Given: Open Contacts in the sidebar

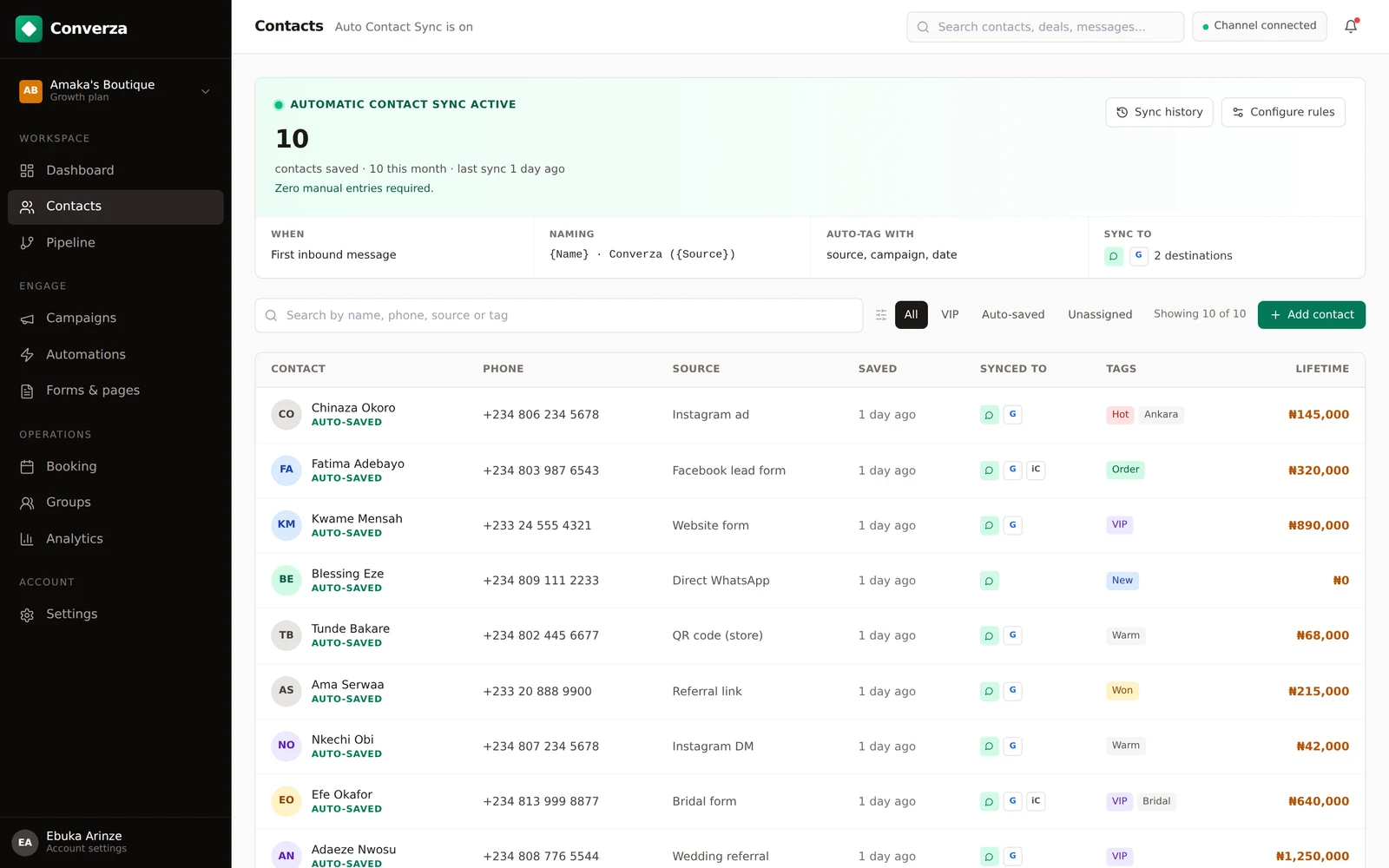Looking at the screenshot, I should 115,207.
